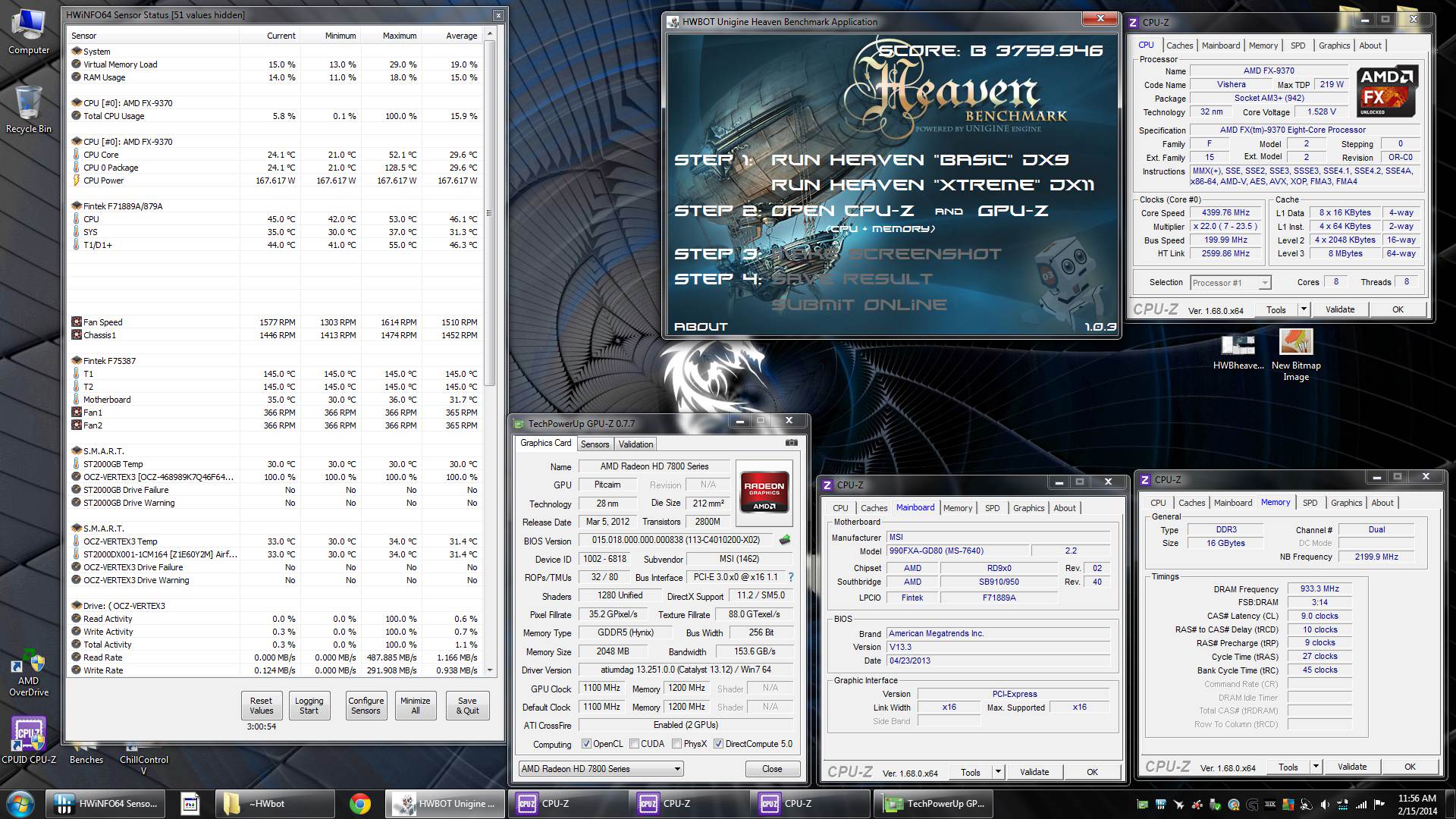The width and height of the screenshot is (1456, 819).
Task: Open the Computer desktop icon
Action: (x=29, y=32)
